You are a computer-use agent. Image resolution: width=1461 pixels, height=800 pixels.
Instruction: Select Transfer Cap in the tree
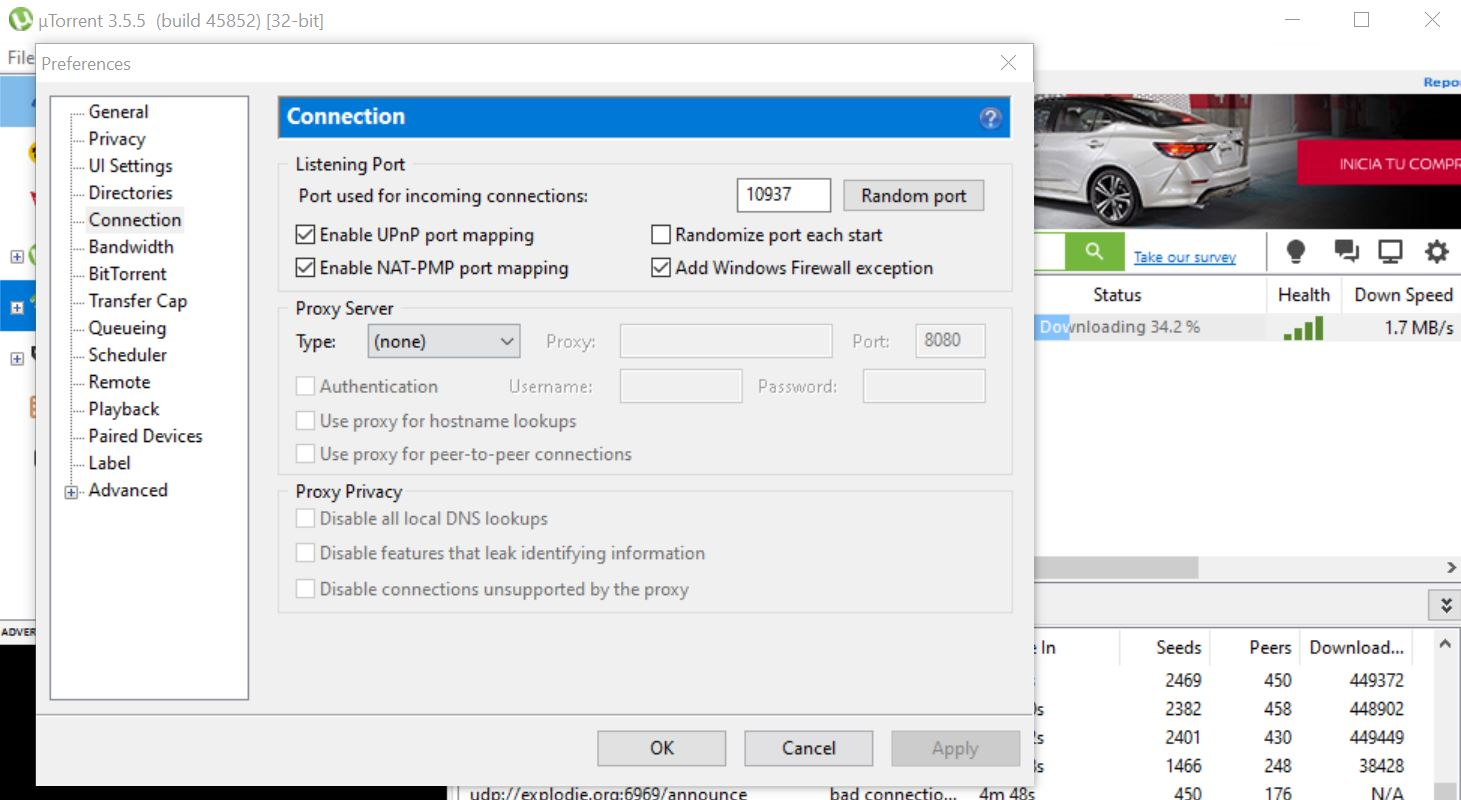pyautogui.click(x=137, y=301)
